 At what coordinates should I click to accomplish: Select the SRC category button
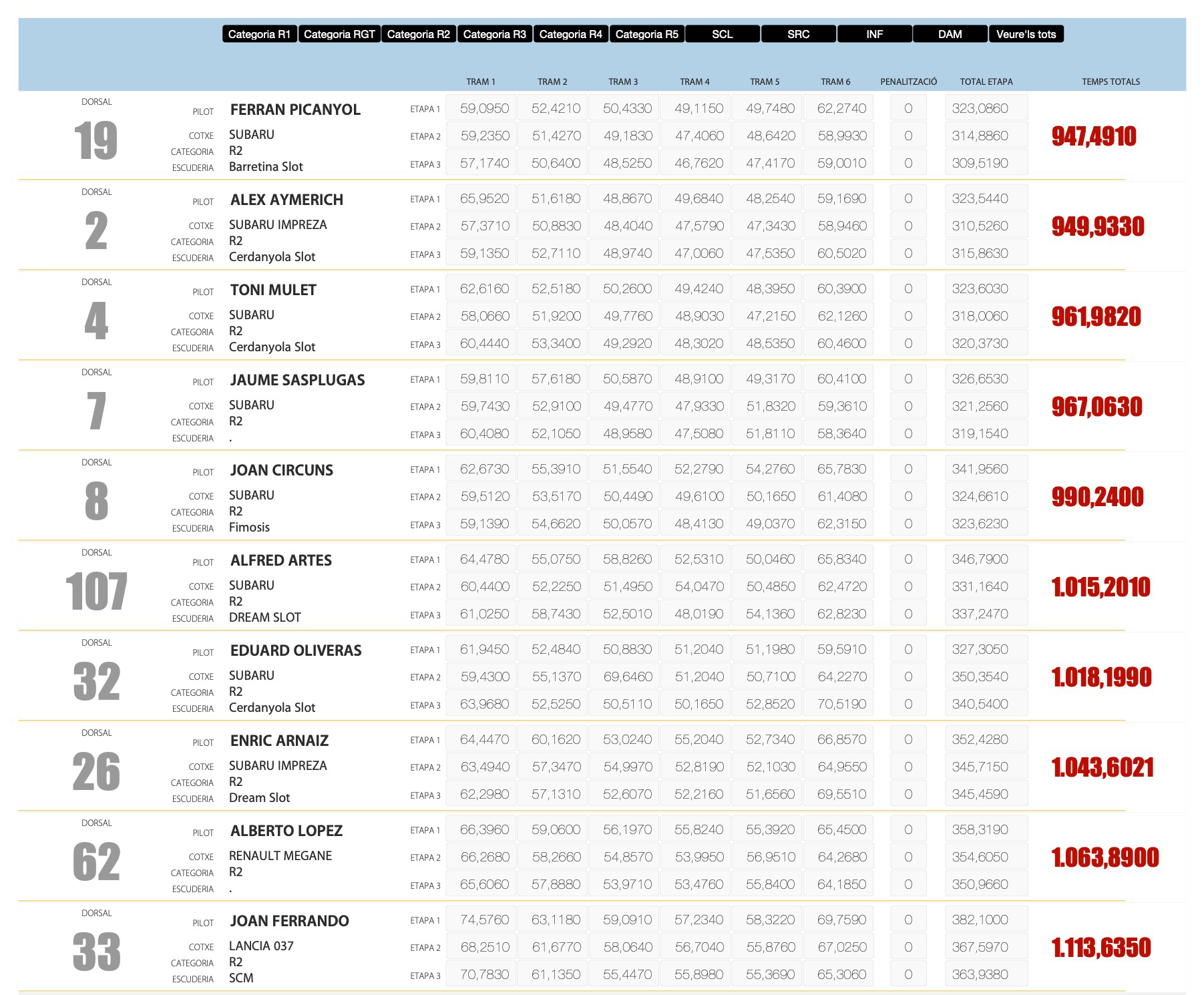pyautogui.click(x=799, y=34)
